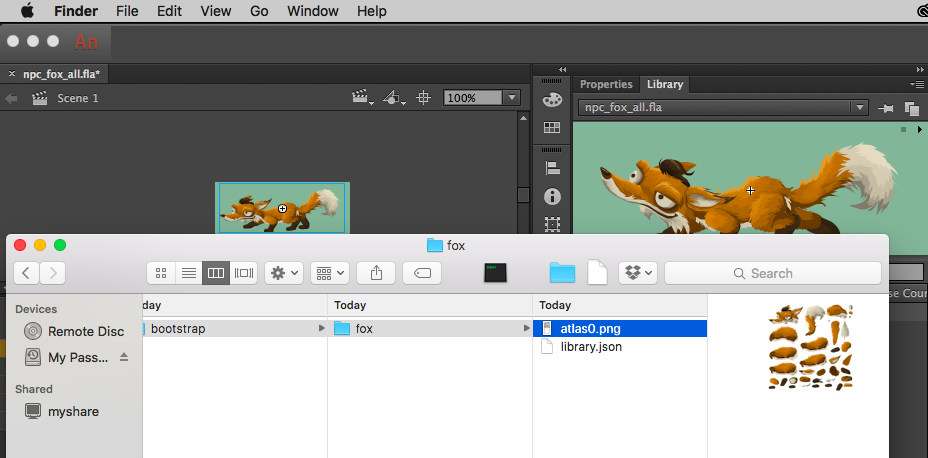Open the Align panel icon
The width and height of the screenshot is (928, 458).
[551, 169]
